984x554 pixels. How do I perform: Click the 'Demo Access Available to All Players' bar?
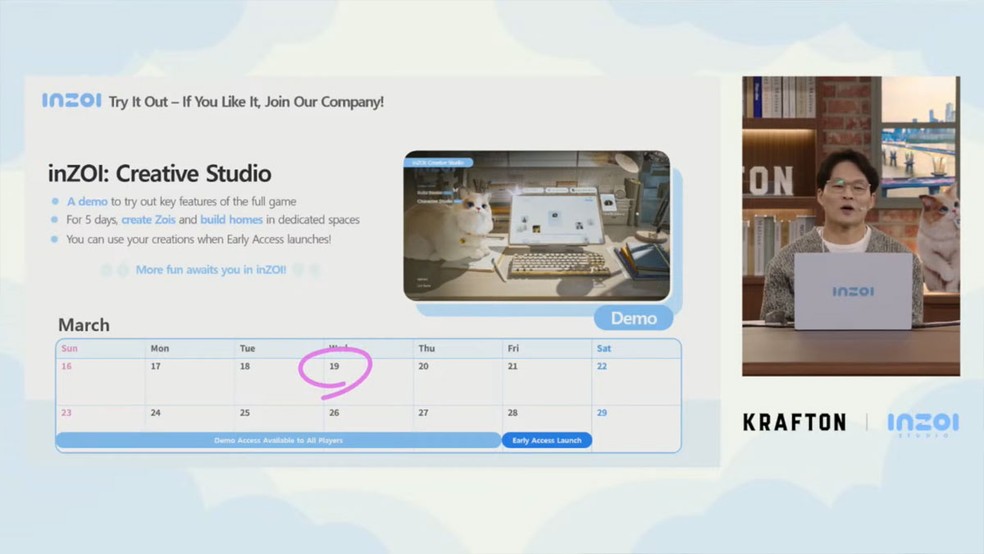click(279, 440)
